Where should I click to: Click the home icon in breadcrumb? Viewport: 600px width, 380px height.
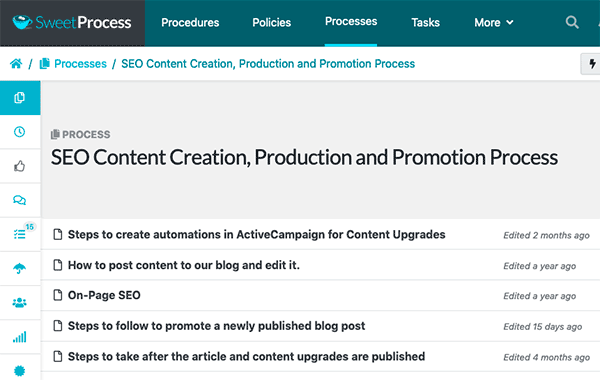16,64
